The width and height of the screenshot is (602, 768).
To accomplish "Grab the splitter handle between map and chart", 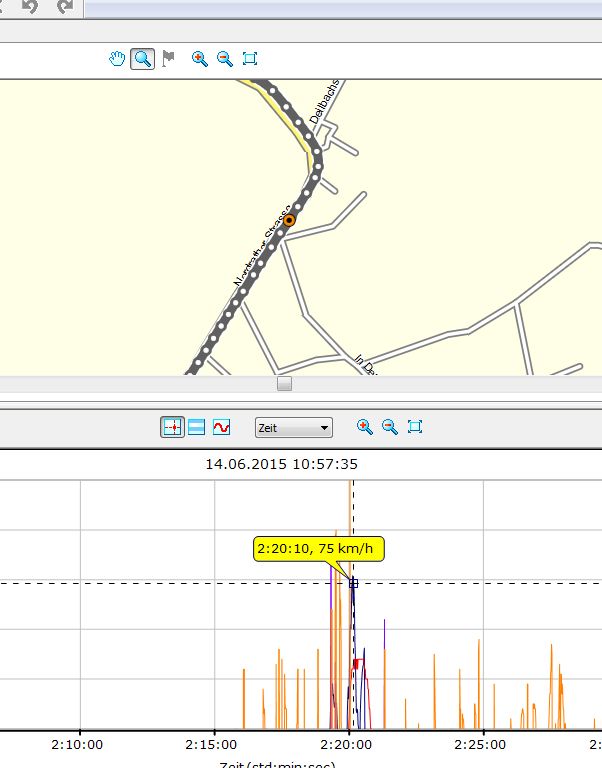I will 285,383.
